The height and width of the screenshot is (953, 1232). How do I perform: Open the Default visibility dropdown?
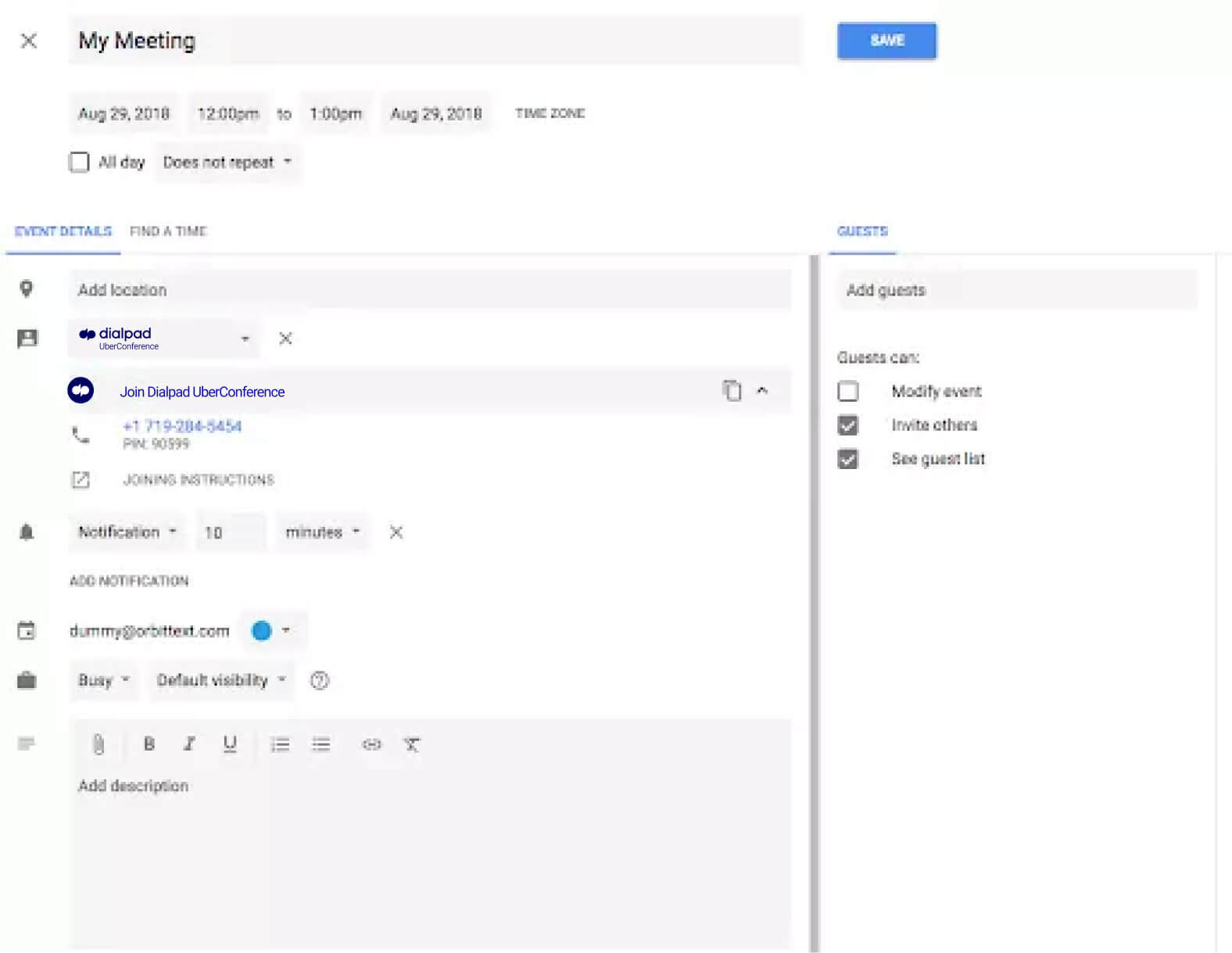pyautogui.click(x=221, y=680)
